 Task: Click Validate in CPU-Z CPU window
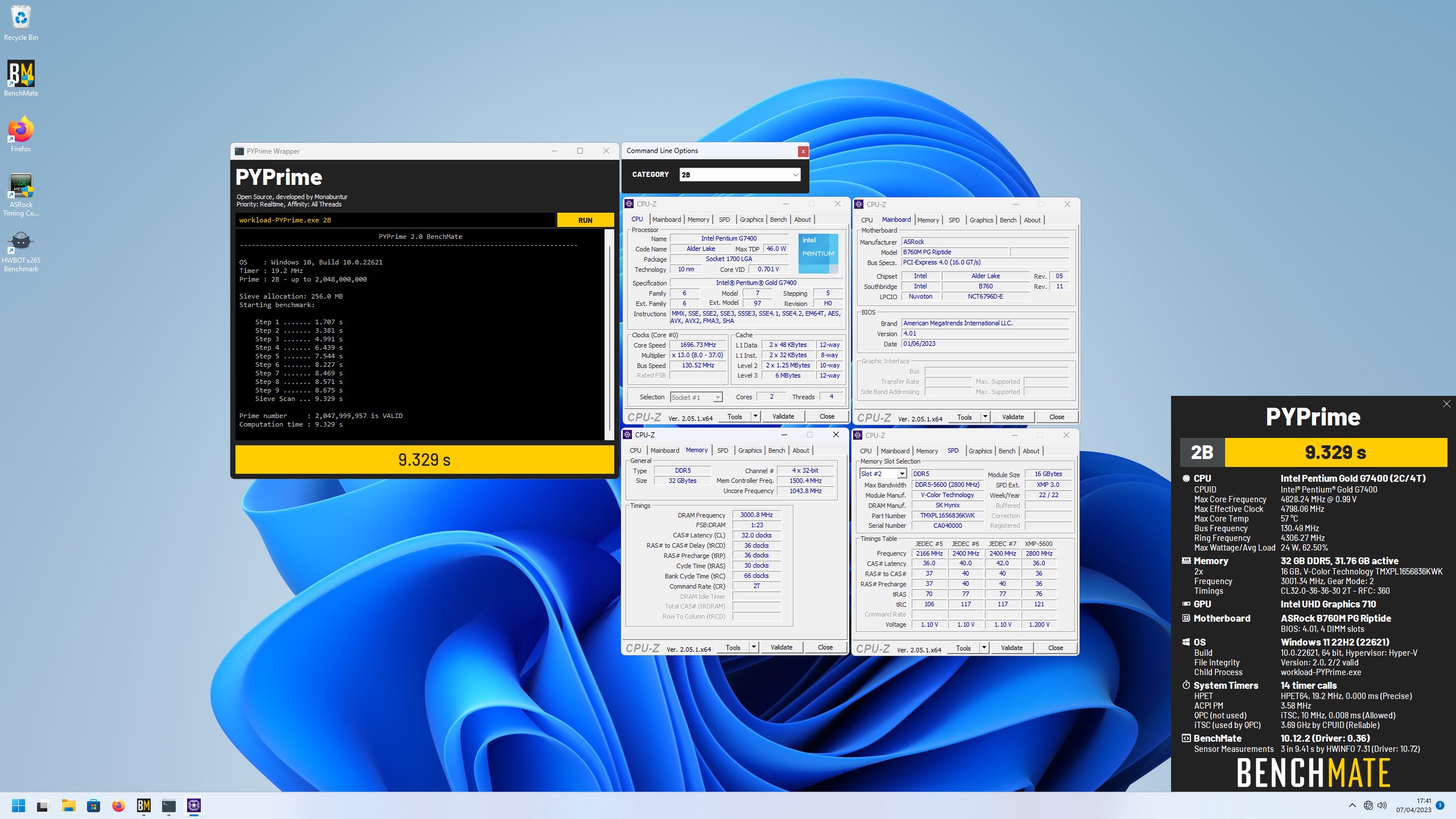tap(783, 416)
